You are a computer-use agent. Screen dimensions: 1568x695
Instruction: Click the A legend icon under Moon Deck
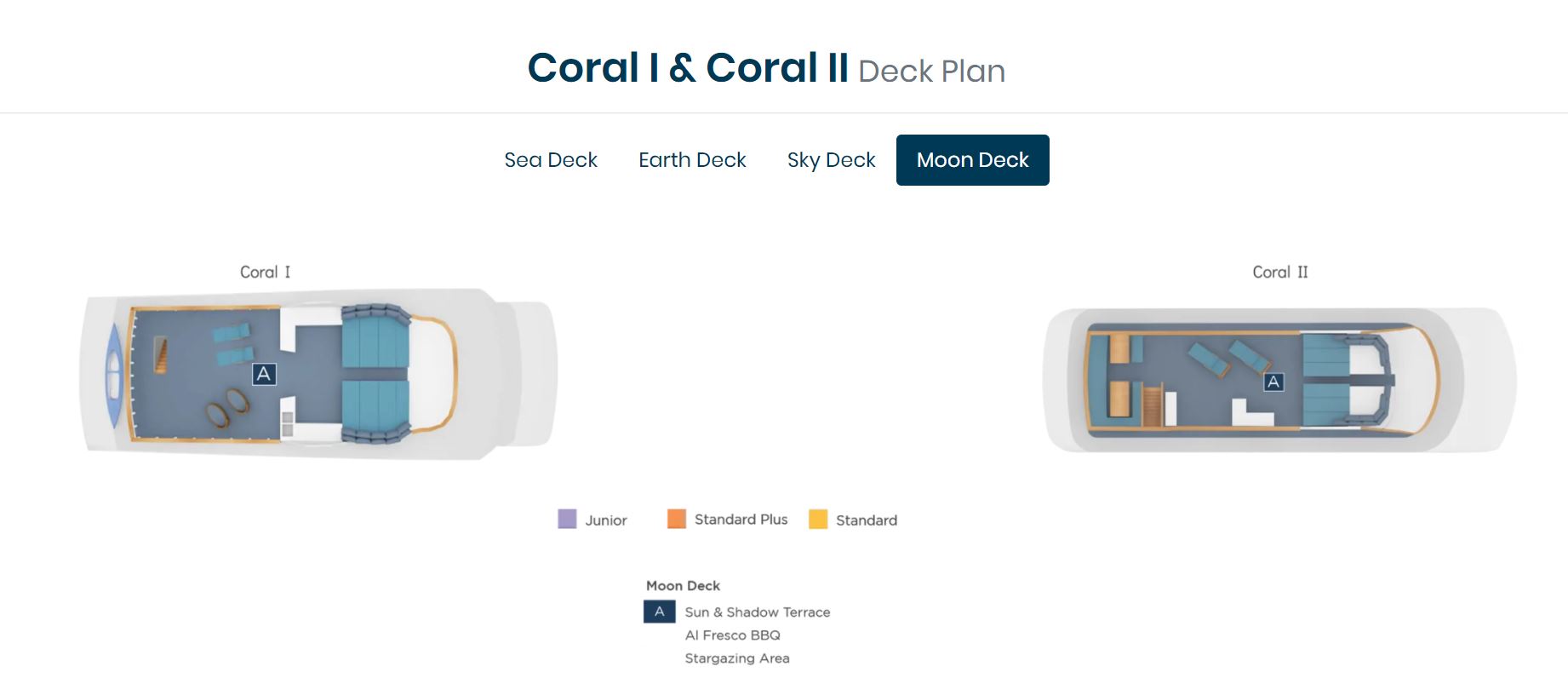point(659,612)
